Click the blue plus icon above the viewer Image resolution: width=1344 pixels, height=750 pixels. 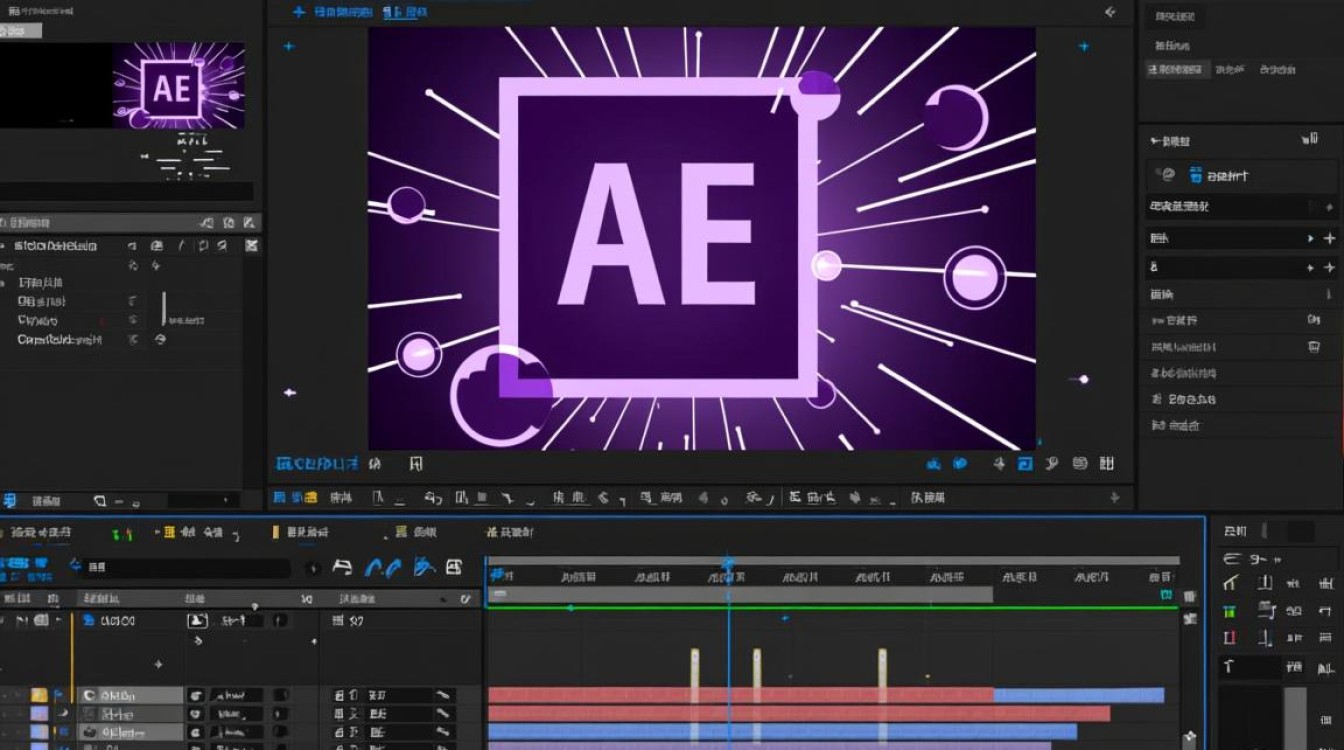(298, 12)
